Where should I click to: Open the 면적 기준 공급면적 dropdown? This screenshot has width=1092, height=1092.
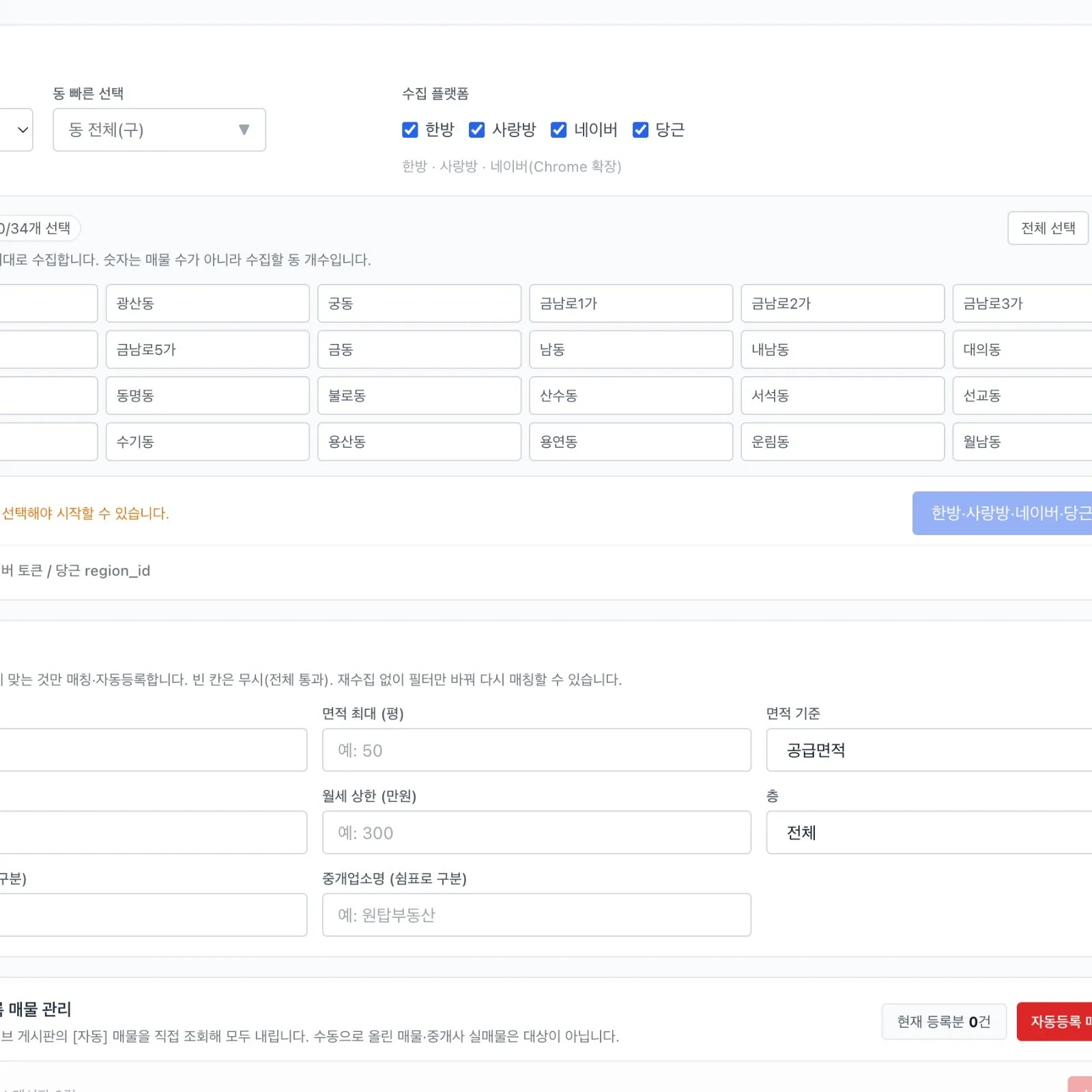point(929,750)
